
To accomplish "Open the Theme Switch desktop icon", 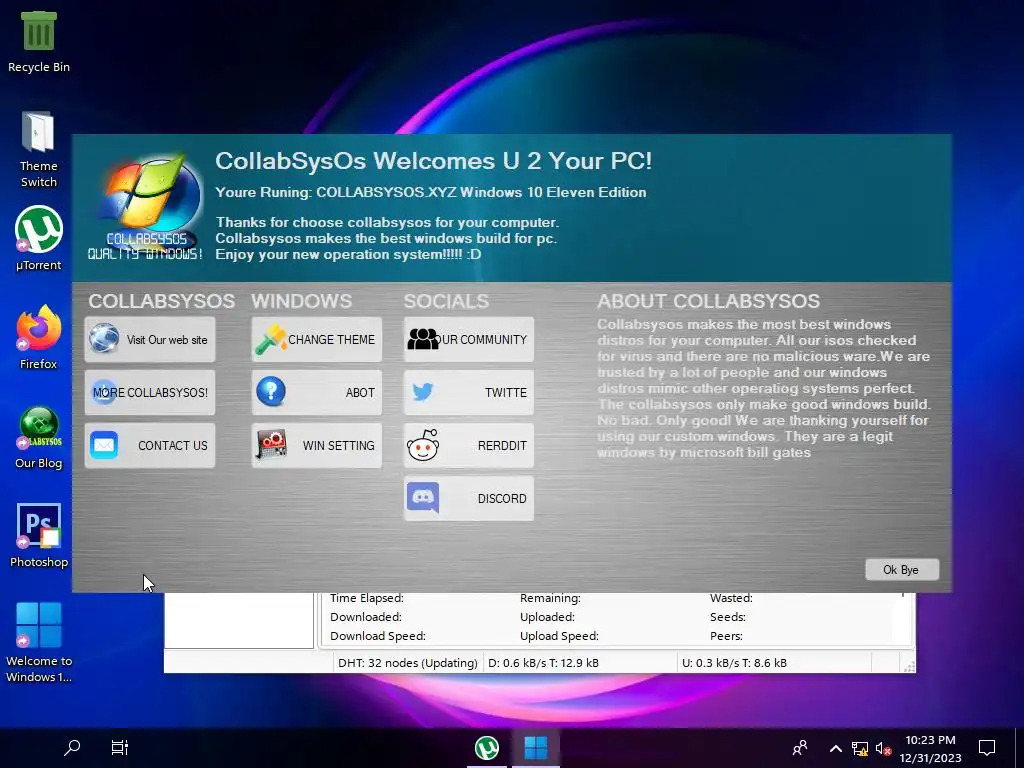I will [x=39, y=150].
